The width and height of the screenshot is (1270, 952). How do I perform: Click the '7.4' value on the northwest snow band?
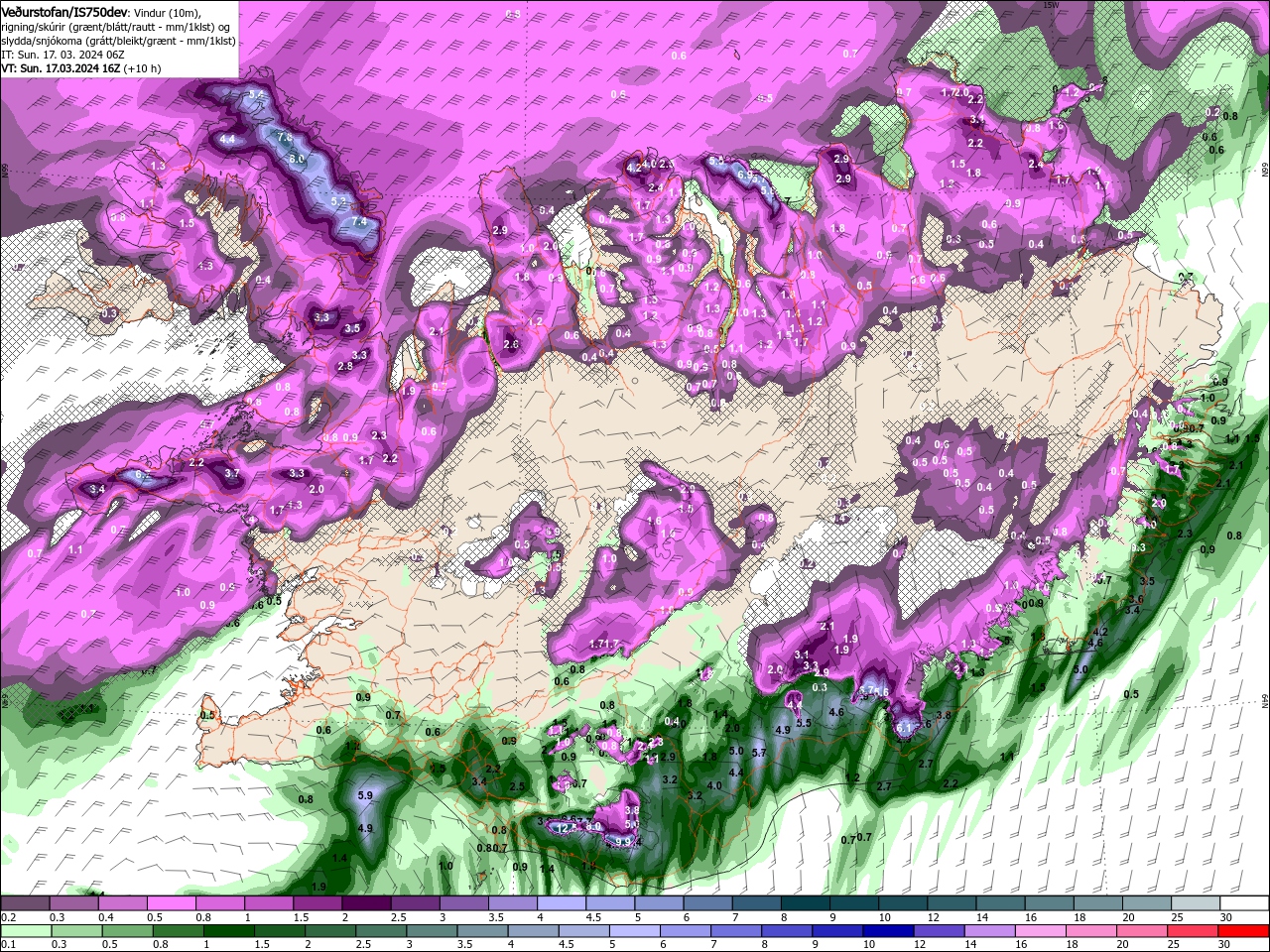tap(359, 221)
